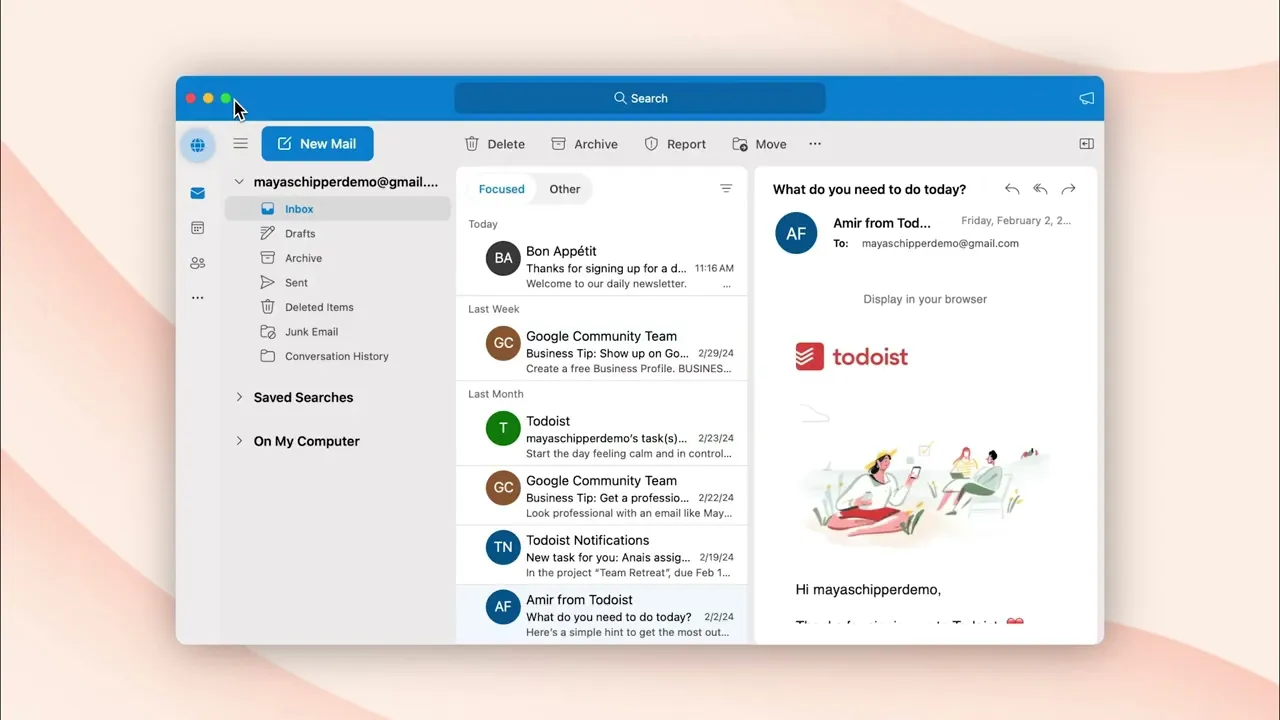Delete the selected message
The image size is (1280, 720).
[495, 144]
